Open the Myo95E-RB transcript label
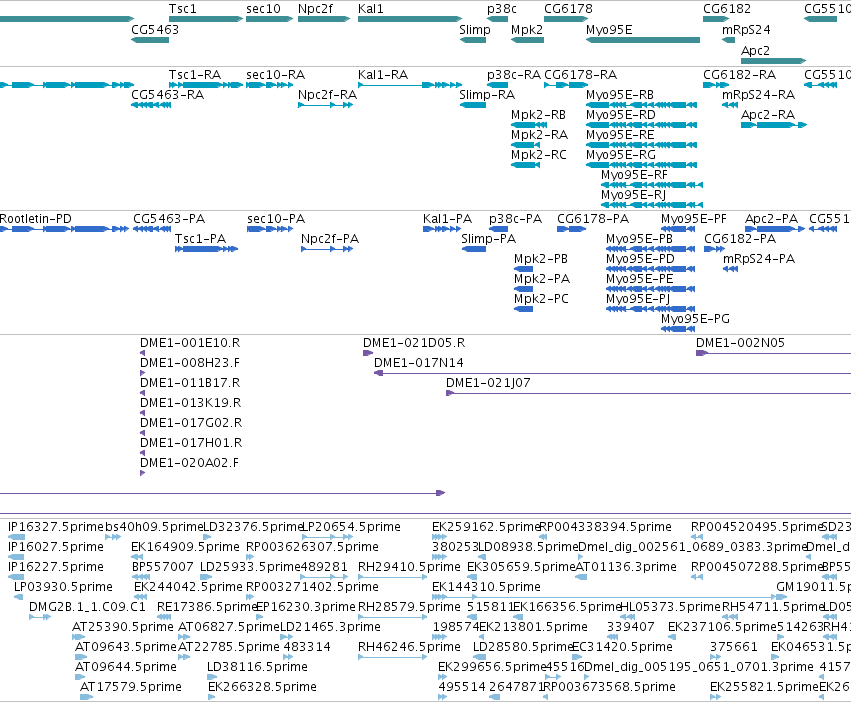 620,95
